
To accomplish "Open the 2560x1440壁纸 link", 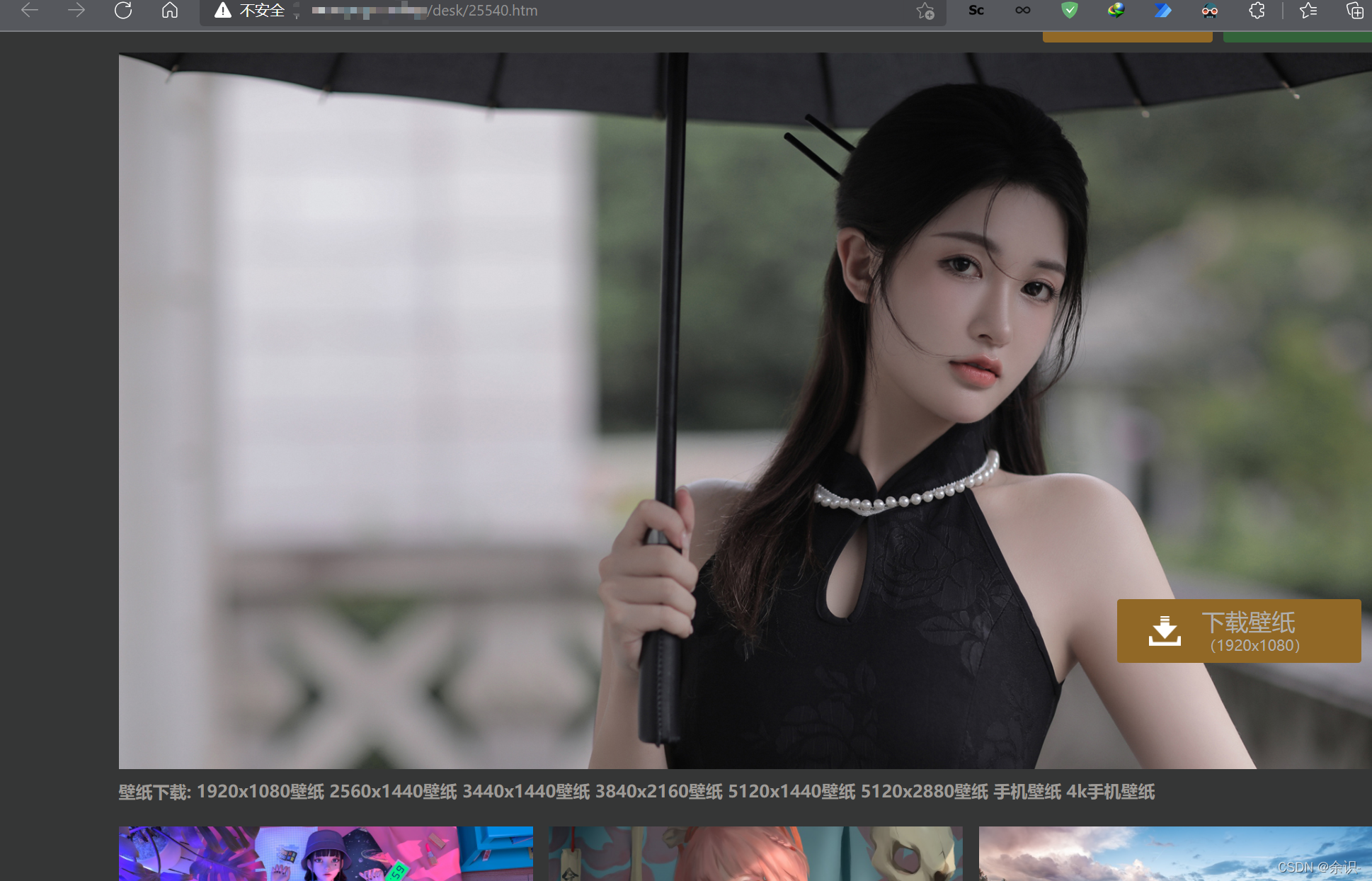I will click(393, 792).
